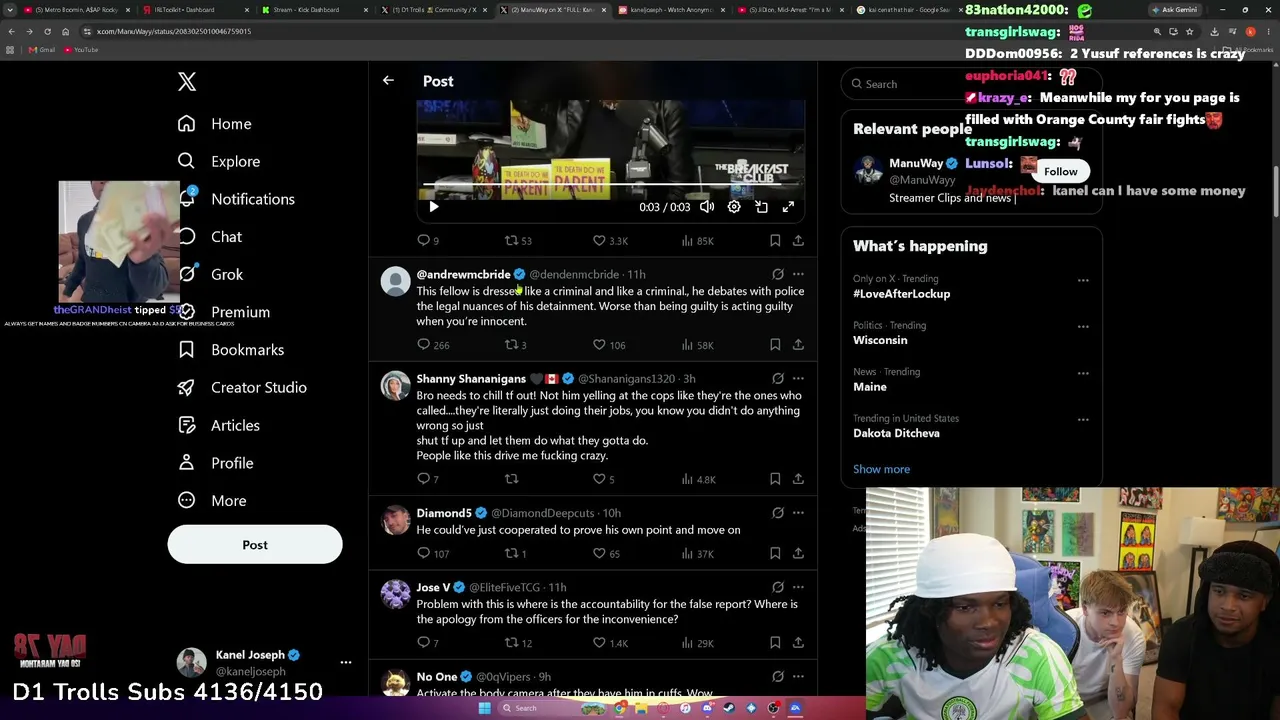Screen dimensions: 1280x720
Task: Share andrewmcbride's reply
Action: pos(798,345)
